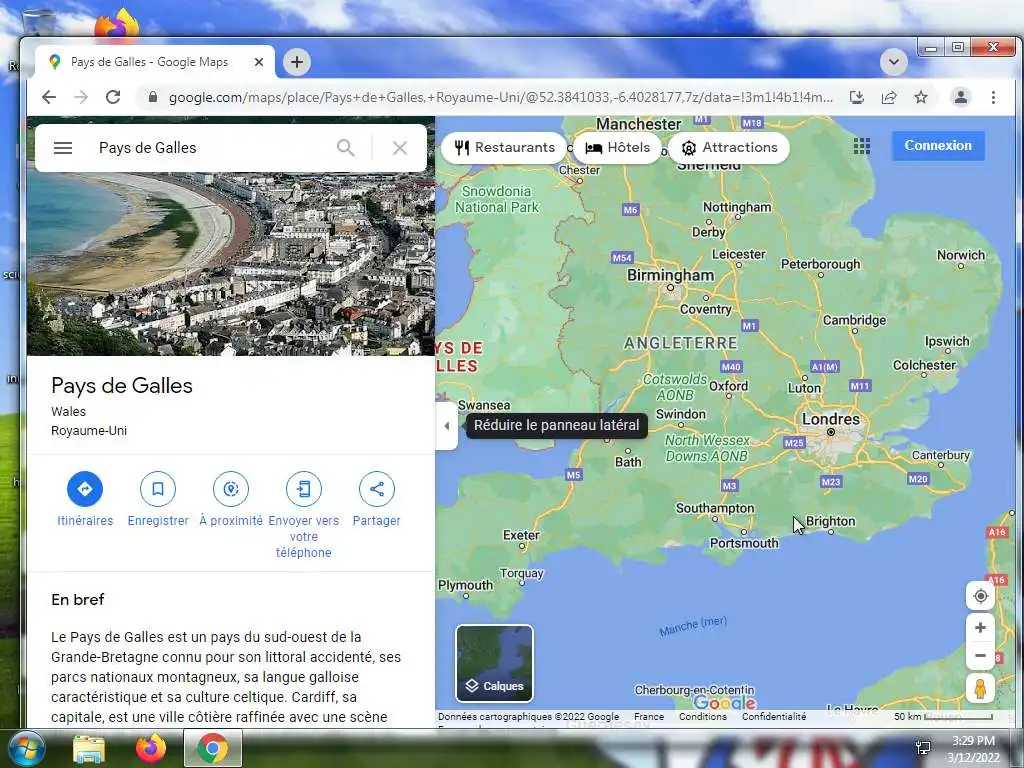Open the Llandudno header photo
Image resolution: width=1024 pixels, height=768 pixels.
(x=231, y=264)
